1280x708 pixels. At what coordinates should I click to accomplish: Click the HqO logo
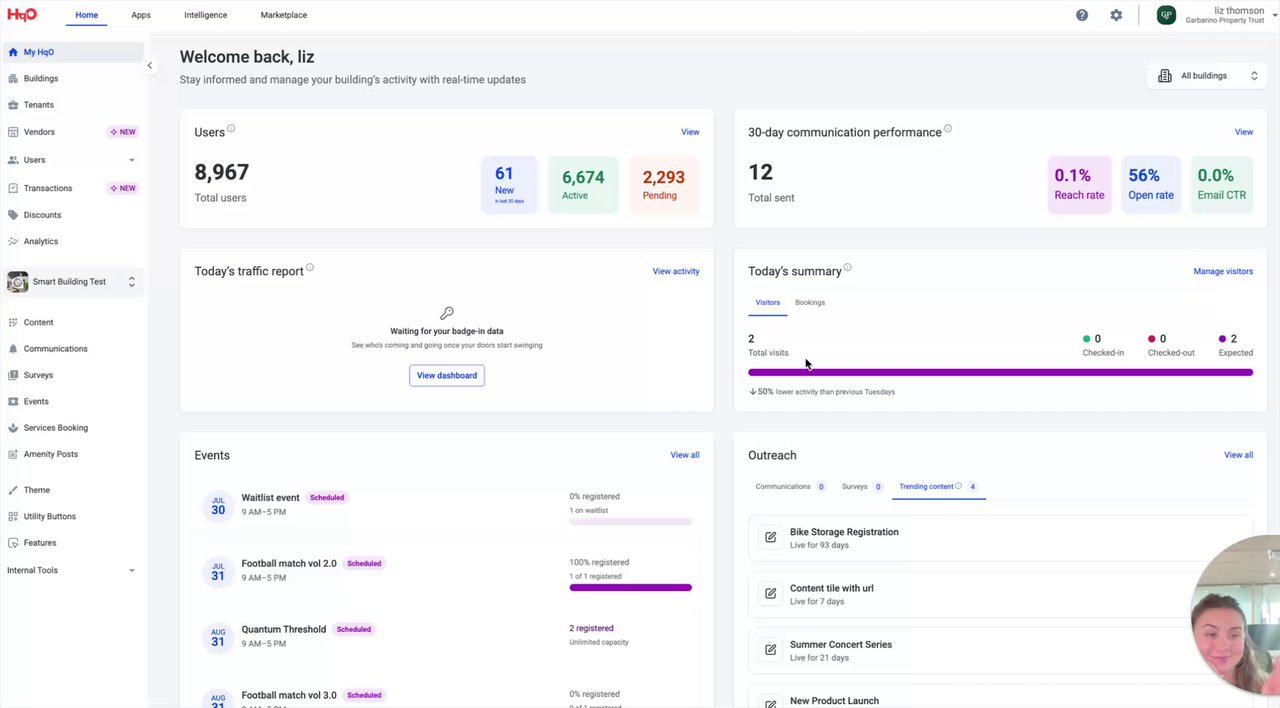22,15
